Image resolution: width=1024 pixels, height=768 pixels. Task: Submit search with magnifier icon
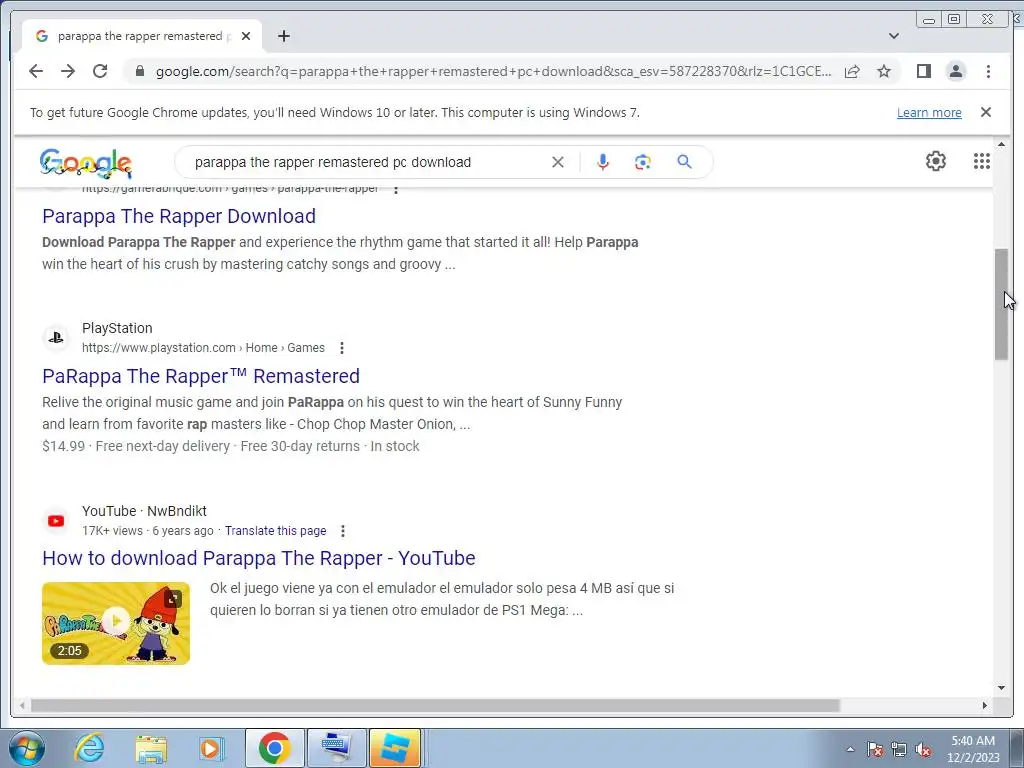tap(684, 162)
